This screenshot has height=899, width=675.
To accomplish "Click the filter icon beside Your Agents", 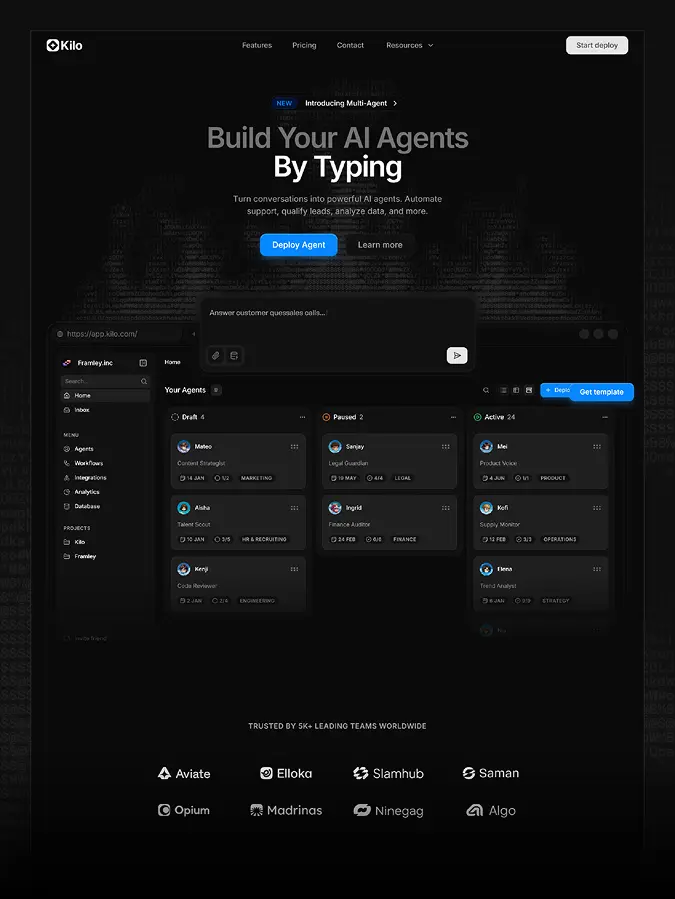I will coord(216,390).
